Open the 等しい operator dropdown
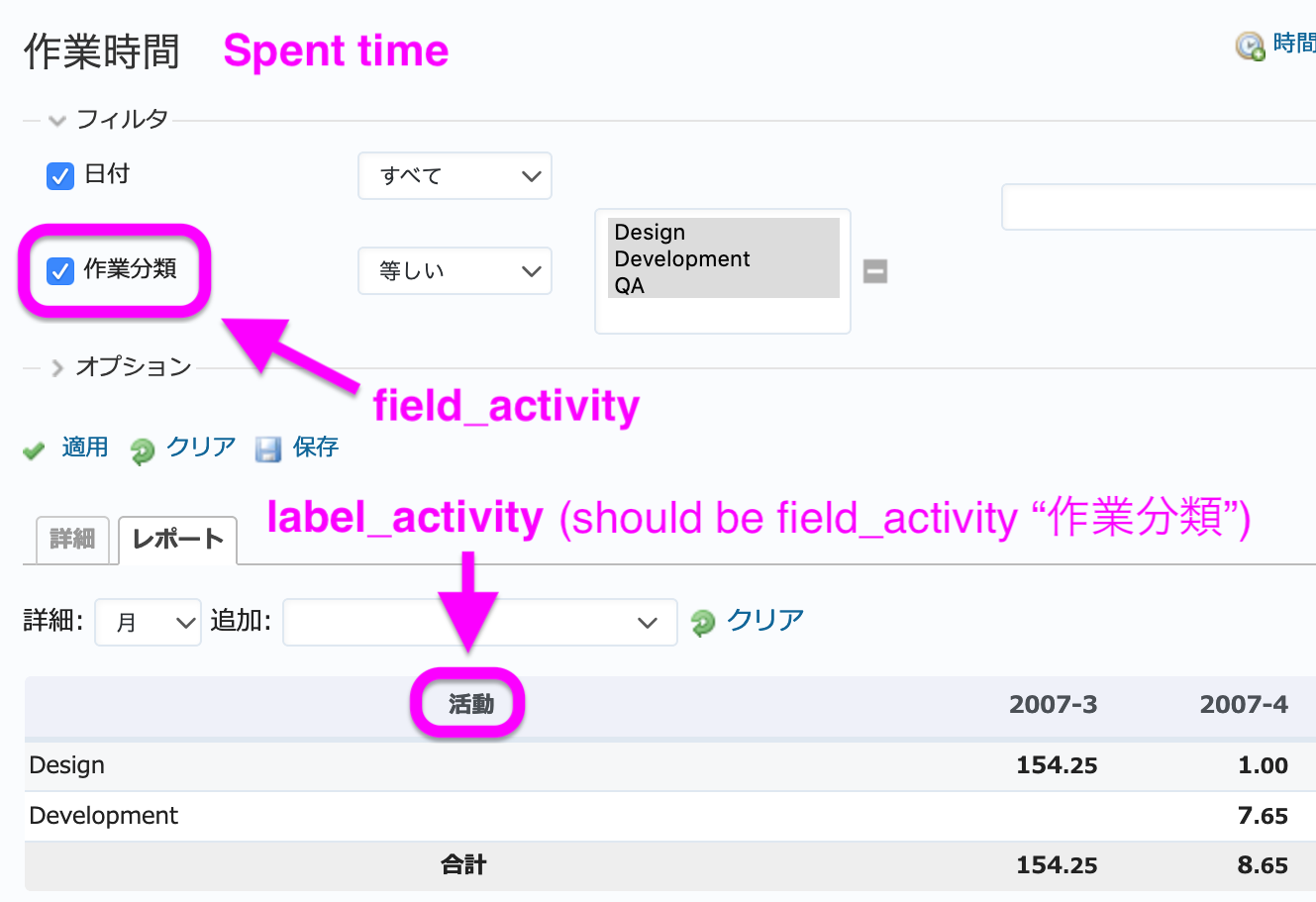Viewport: 1316px width, 902px height. (455, 271)
